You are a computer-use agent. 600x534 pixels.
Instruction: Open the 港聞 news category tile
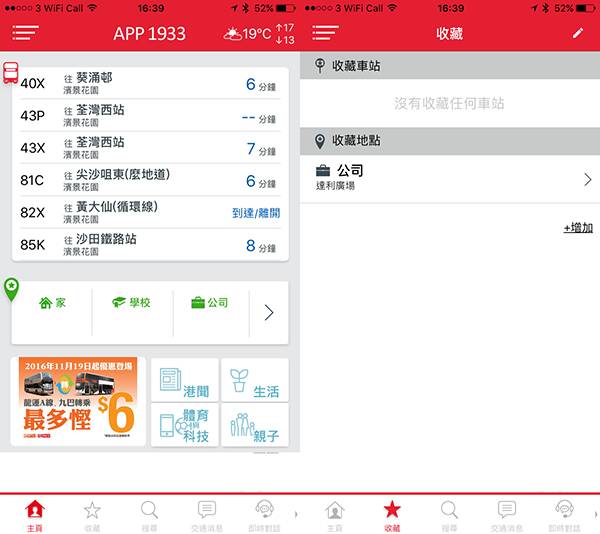click(x=185, y=380)
